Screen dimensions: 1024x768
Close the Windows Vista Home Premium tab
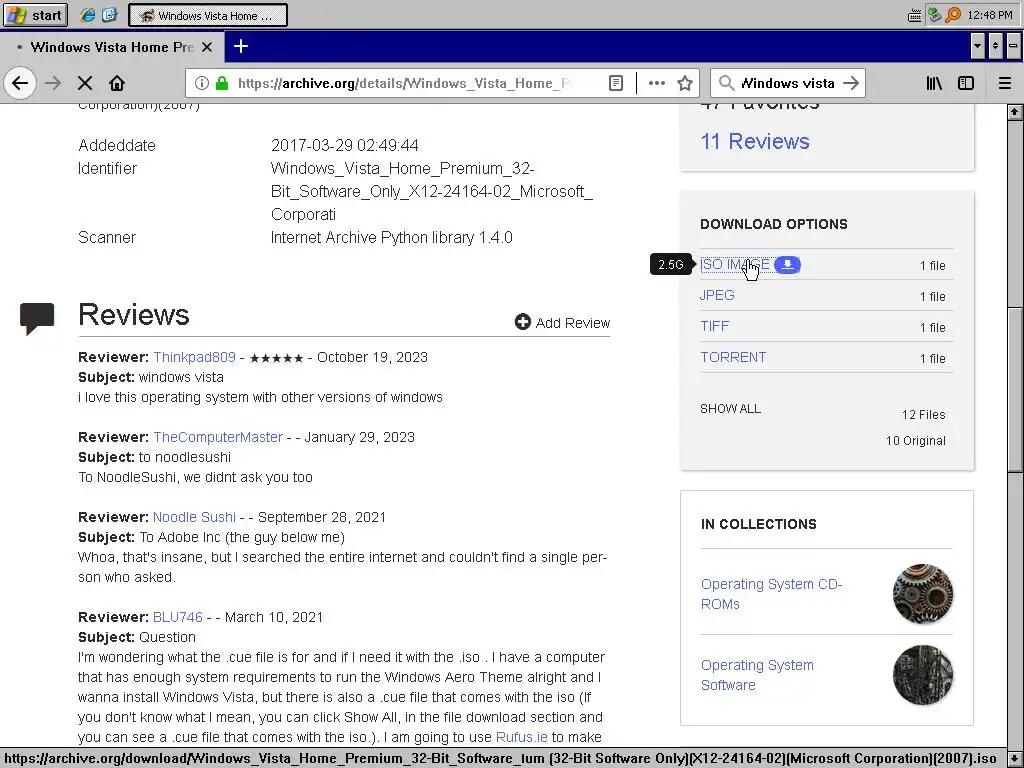pos(207,47)
